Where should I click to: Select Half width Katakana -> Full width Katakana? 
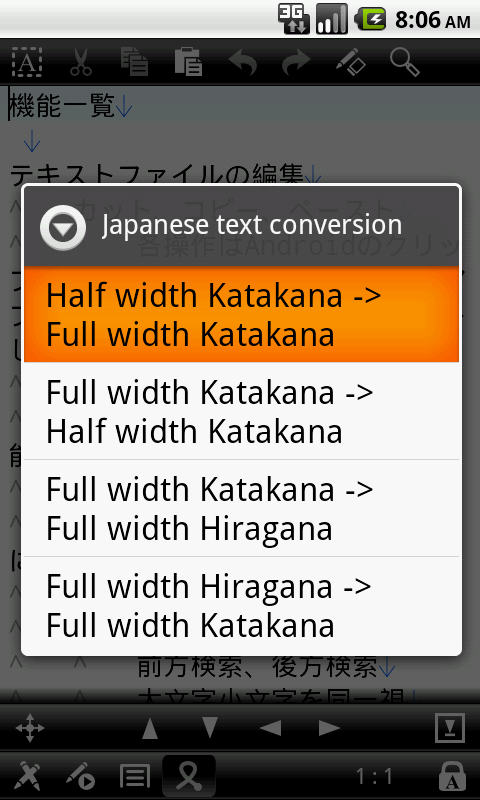pos(241,315)
